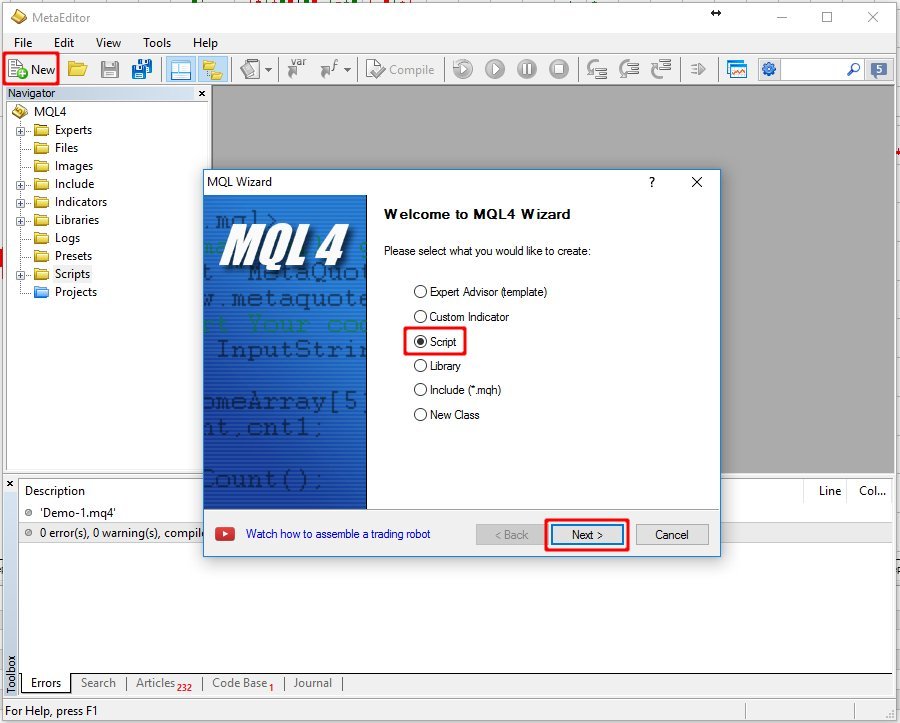Click the insert variable (var) icon
The height and width of the screenshot is (723, 900).
tap(297, 68)
